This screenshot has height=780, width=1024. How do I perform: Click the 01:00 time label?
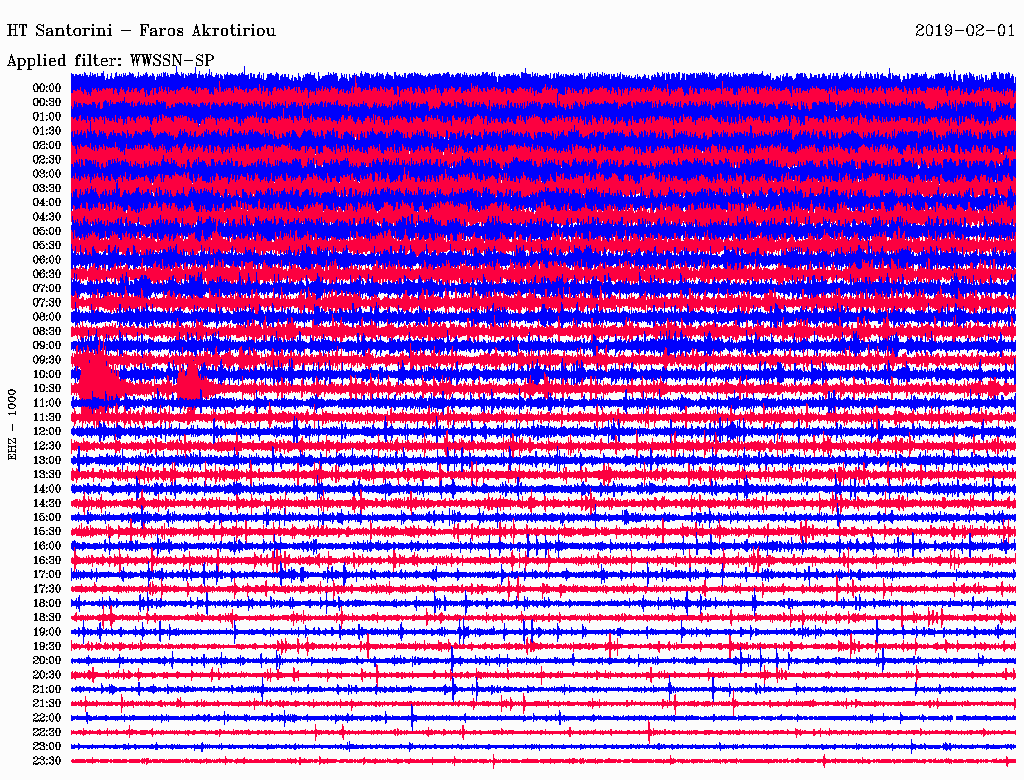(47, 117)
